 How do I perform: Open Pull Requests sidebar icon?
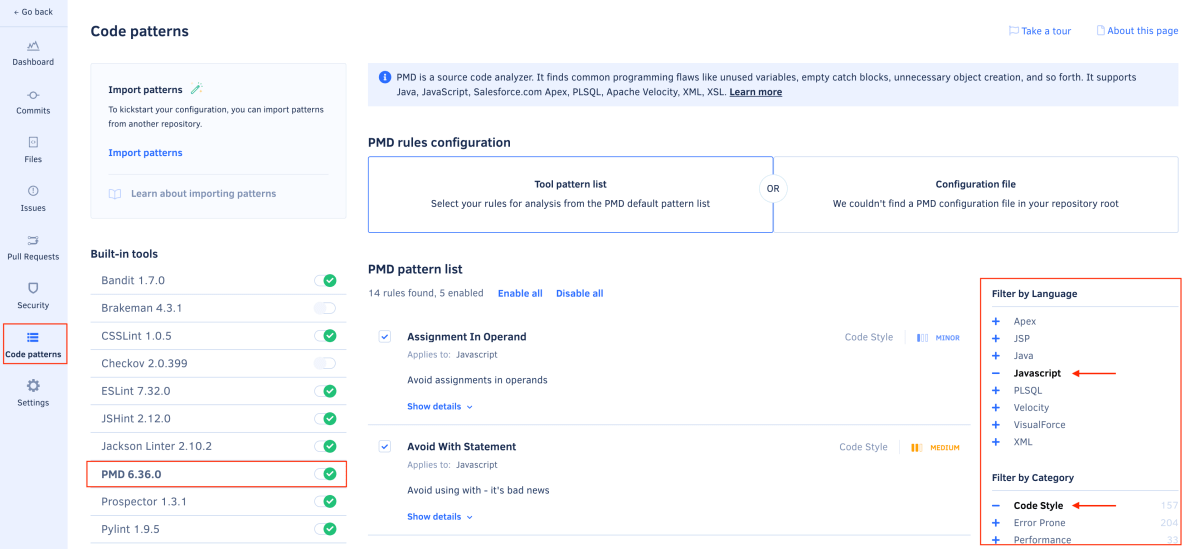pyautogui.click(x=33, y=240)
